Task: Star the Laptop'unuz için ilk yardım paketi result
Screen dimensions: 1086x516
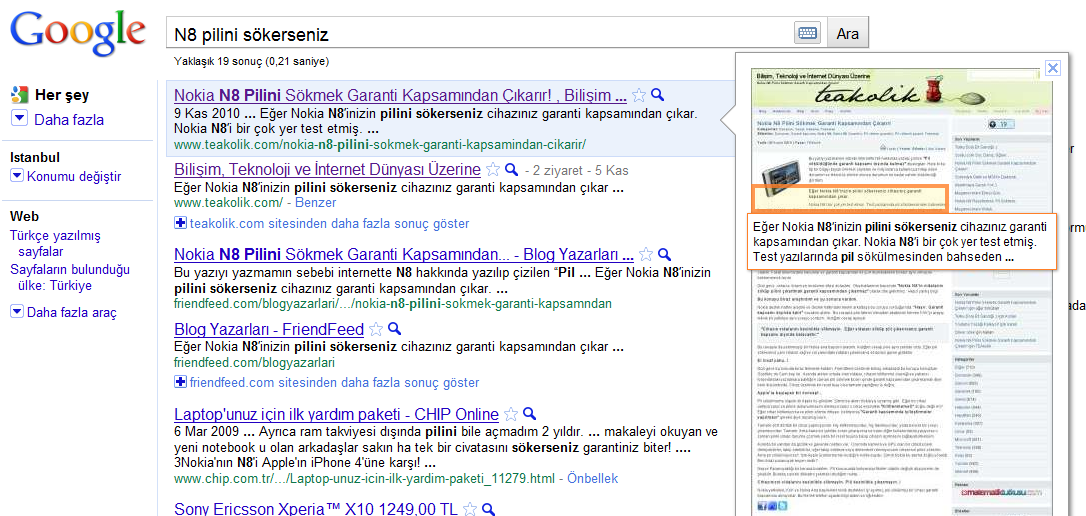Action: pos(511,414)
